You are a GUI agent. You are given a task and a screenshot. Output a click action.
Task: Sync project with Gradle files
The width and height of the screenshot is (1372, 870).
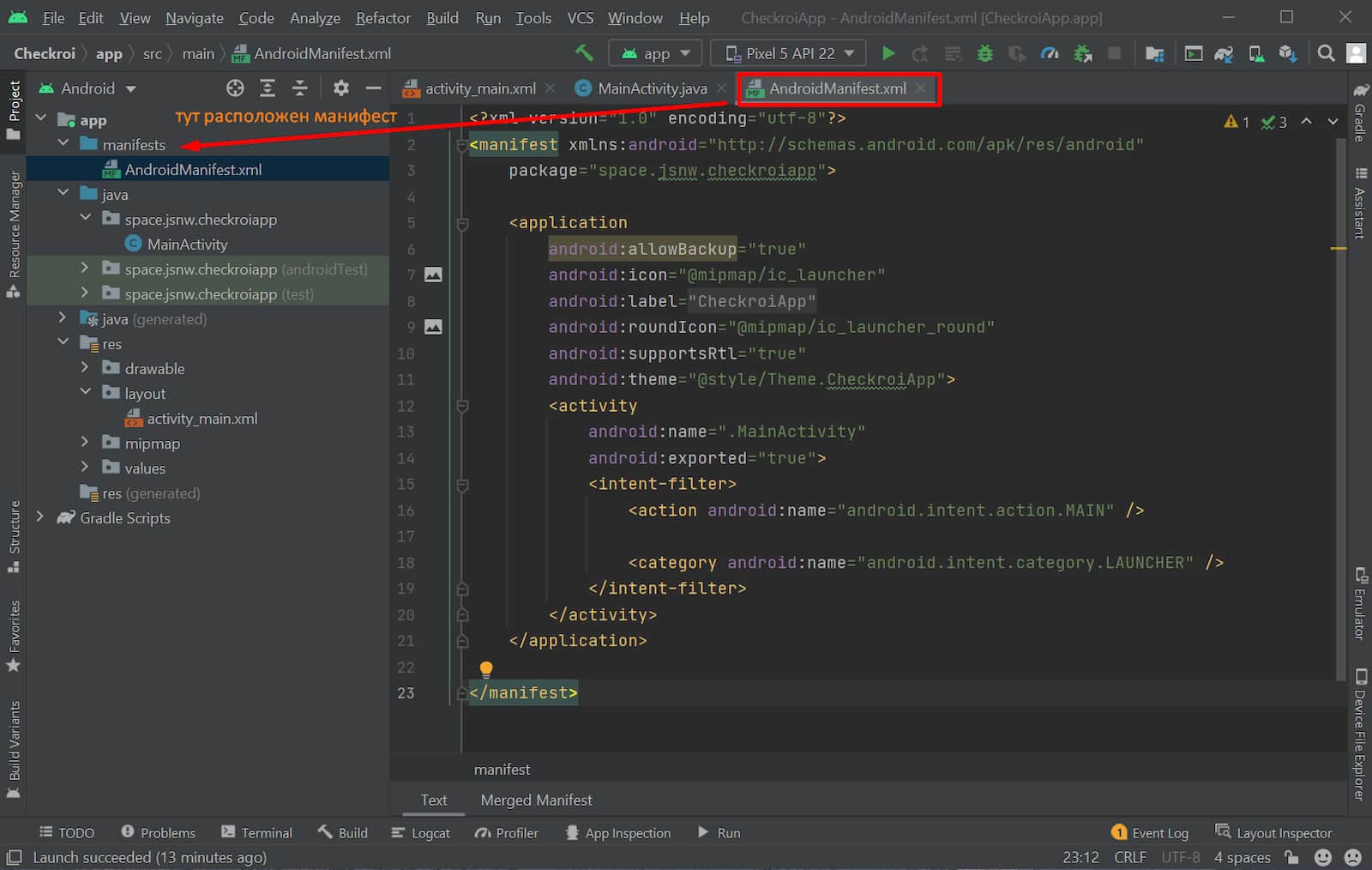pyautogui.click(x=1224, y=53)
